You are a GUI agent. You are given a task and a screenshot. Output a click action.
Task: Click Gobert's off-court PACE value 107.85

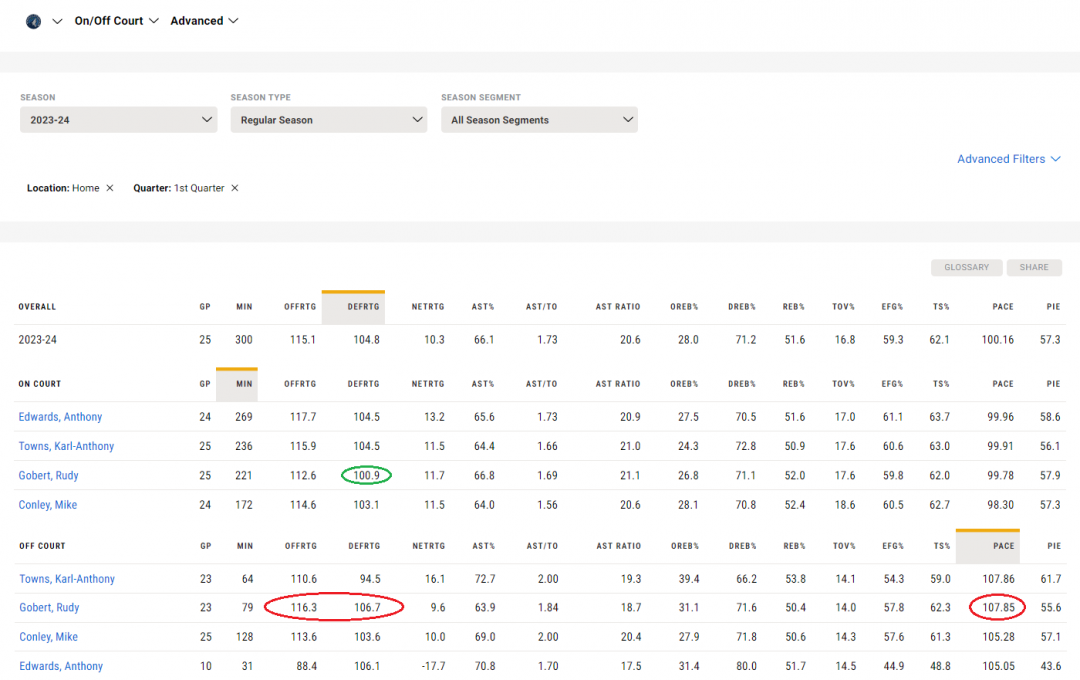click(x=998, y=608)
